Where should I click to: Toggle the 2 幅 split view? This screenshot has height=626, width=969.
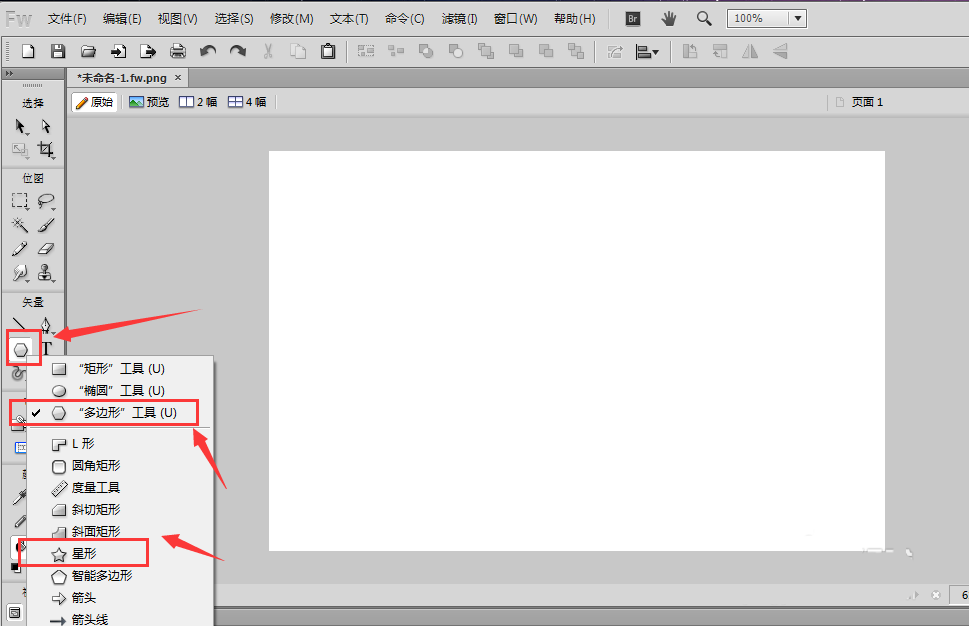198,102
